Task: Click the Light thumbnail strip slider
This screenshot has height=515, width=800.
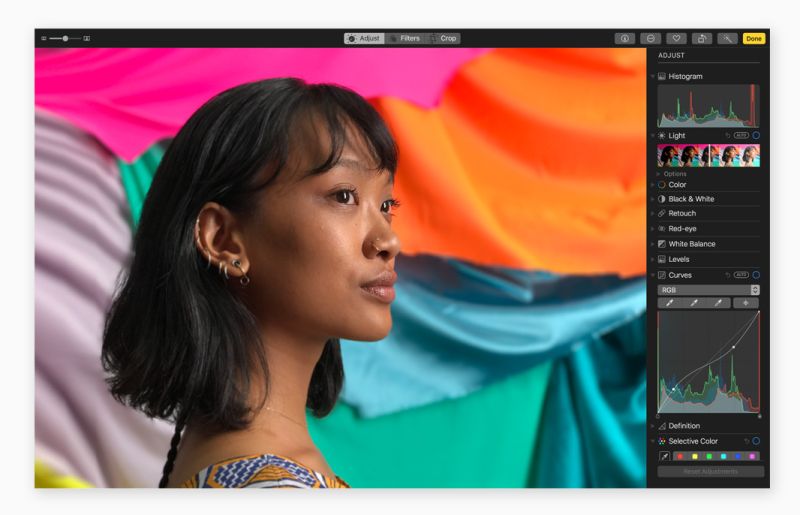Action: [x=709, y=156]
